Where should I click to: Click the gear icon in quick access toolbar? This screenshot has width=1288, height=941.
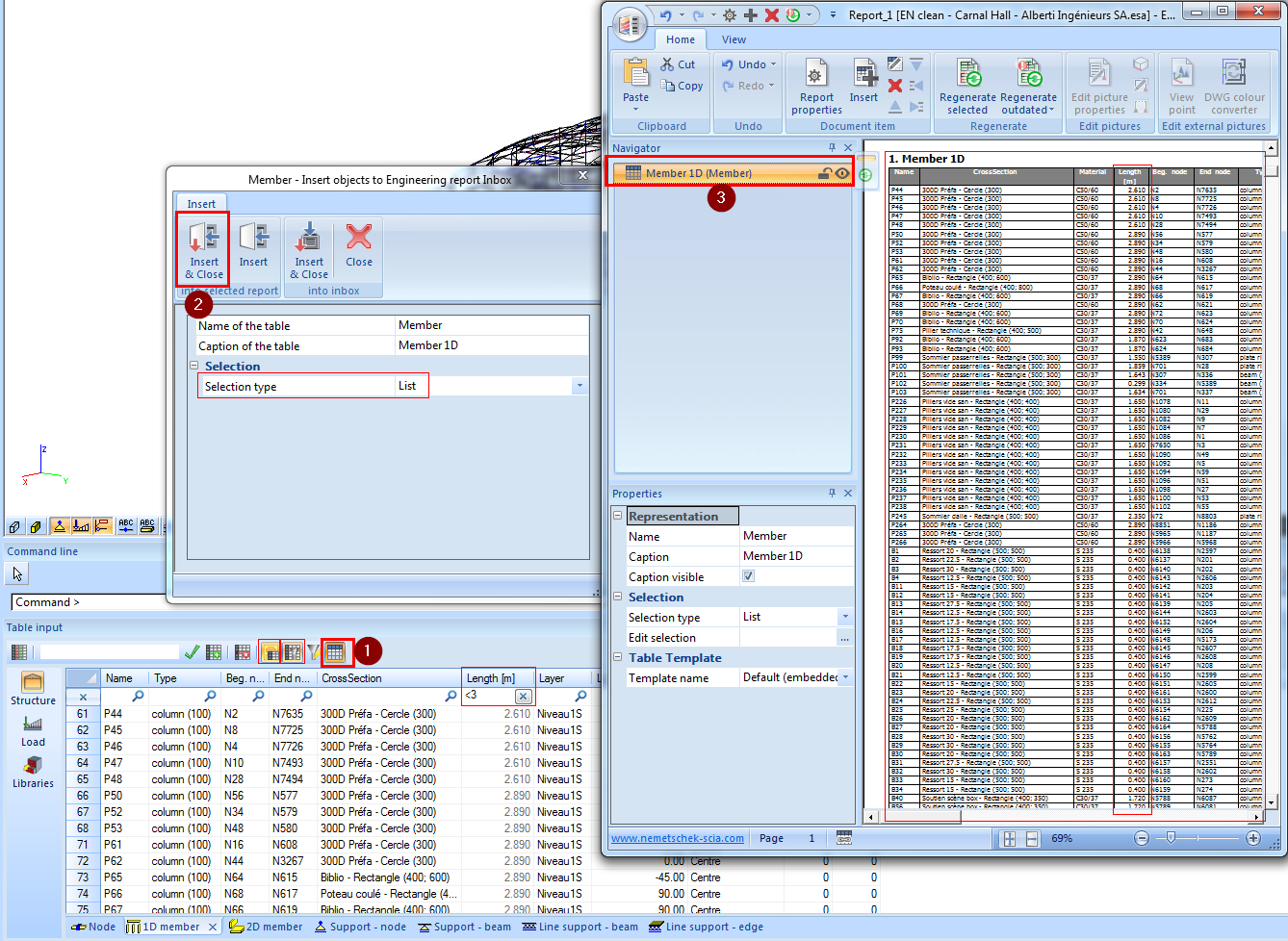click(730, 15)
